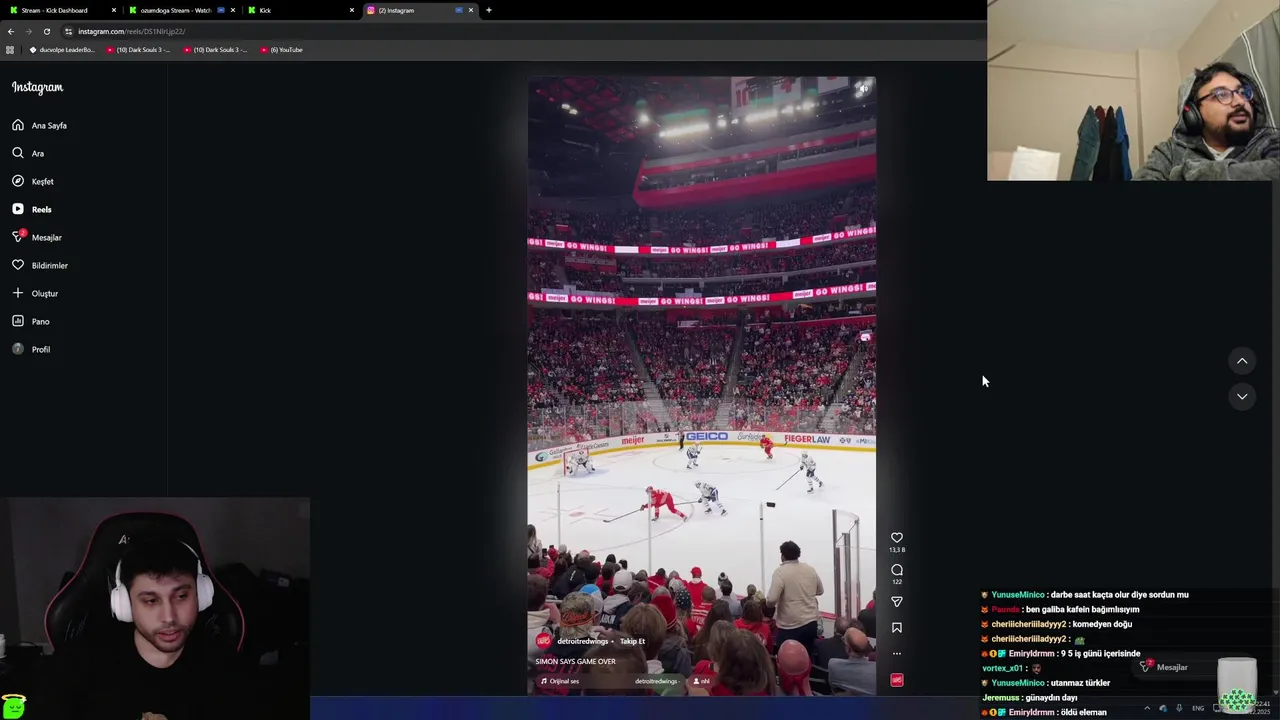Open the ducvolpe LeaderBo... bookmark
The image size is (1280, 720).
[x=62, y=49]
